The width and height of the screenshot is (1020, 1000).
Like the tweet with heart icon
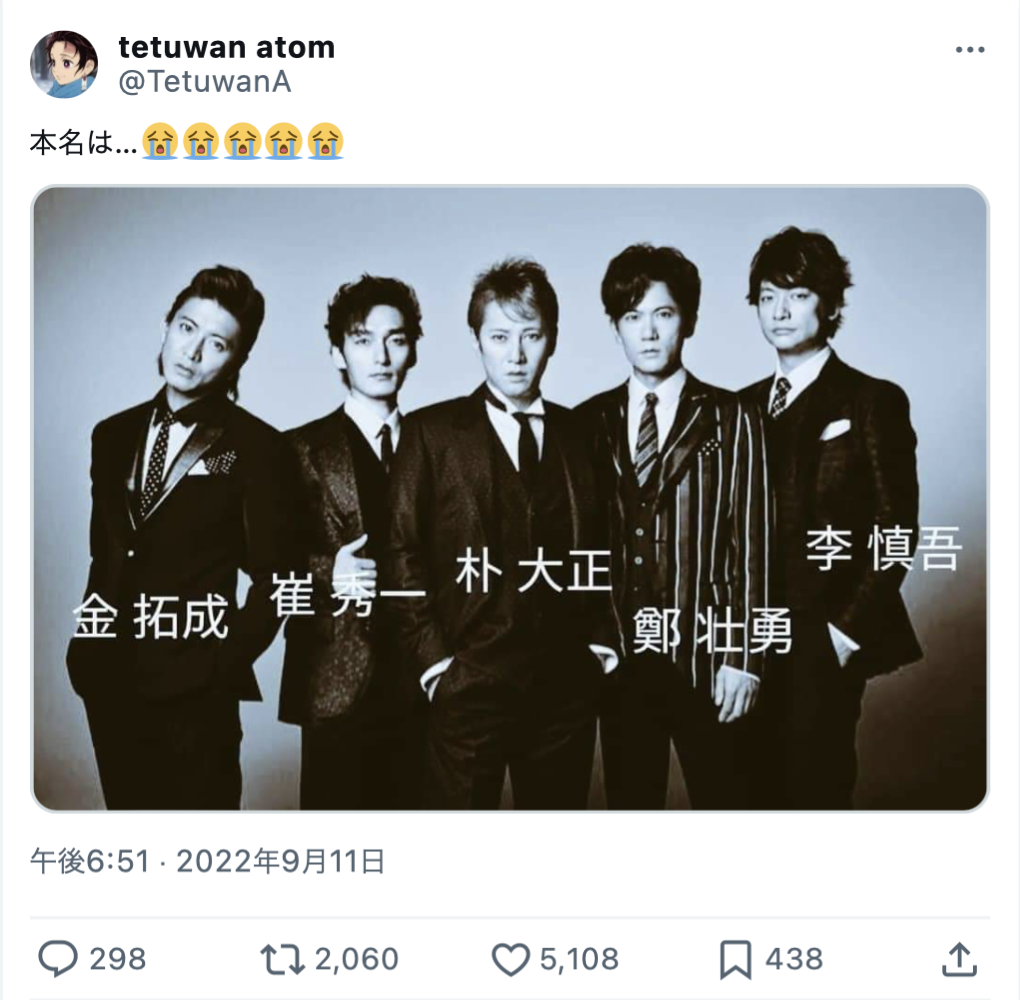point(511,960)
